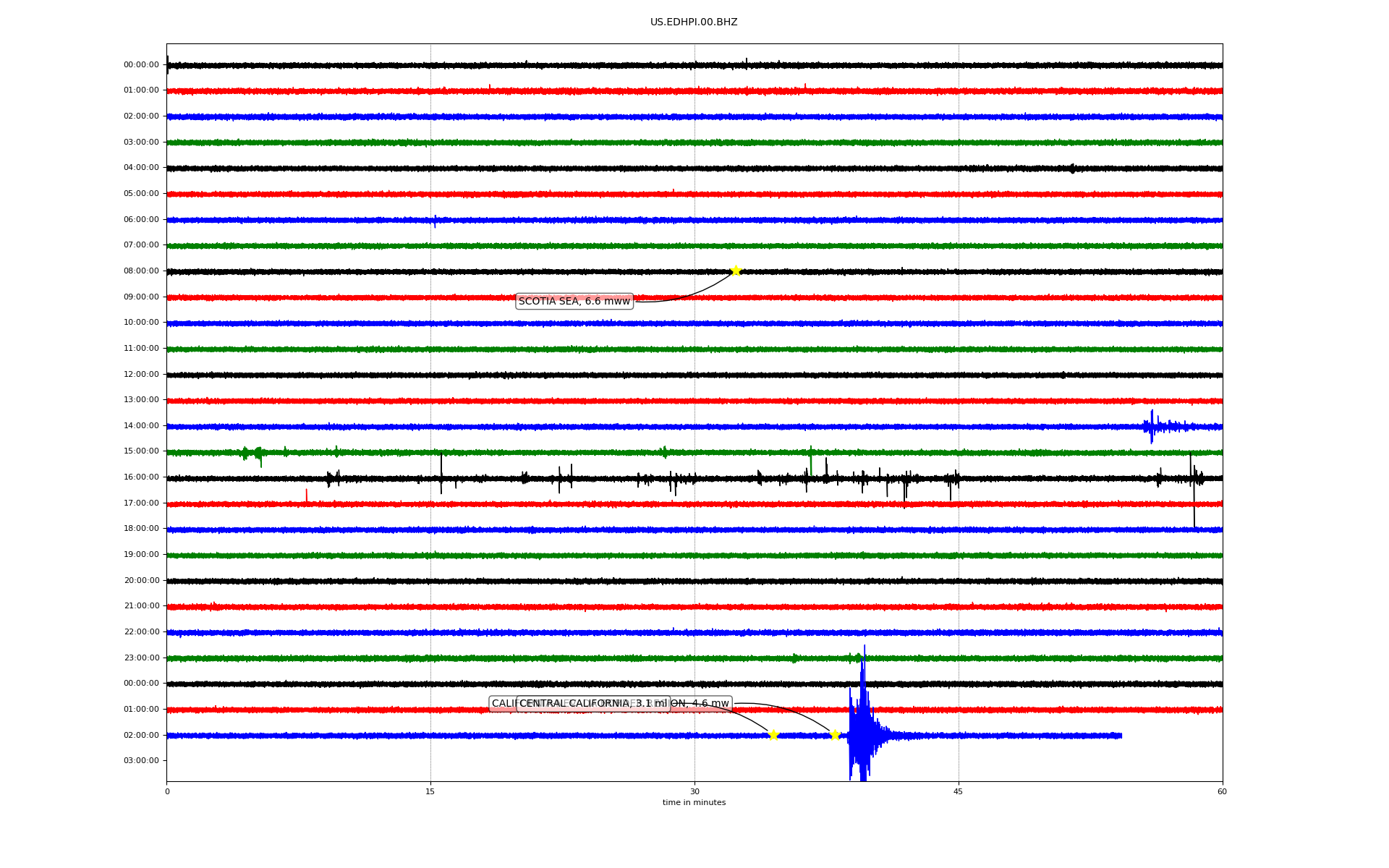Click the 10:00:00 time label
The height and width of the screenshot is (868, 1389).
[x=141, y=323]
